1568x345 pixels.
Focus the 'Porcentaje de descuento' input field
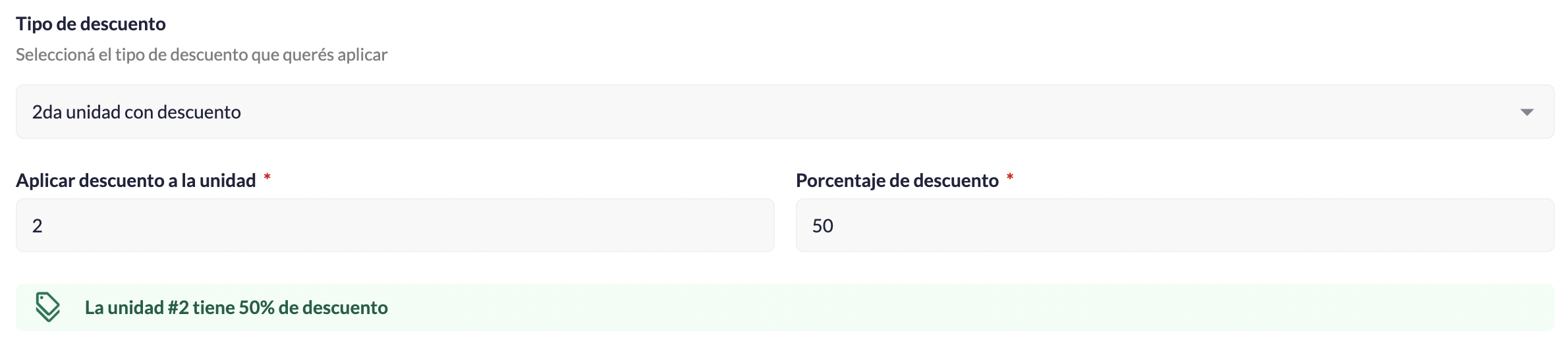coord(1174,225)
